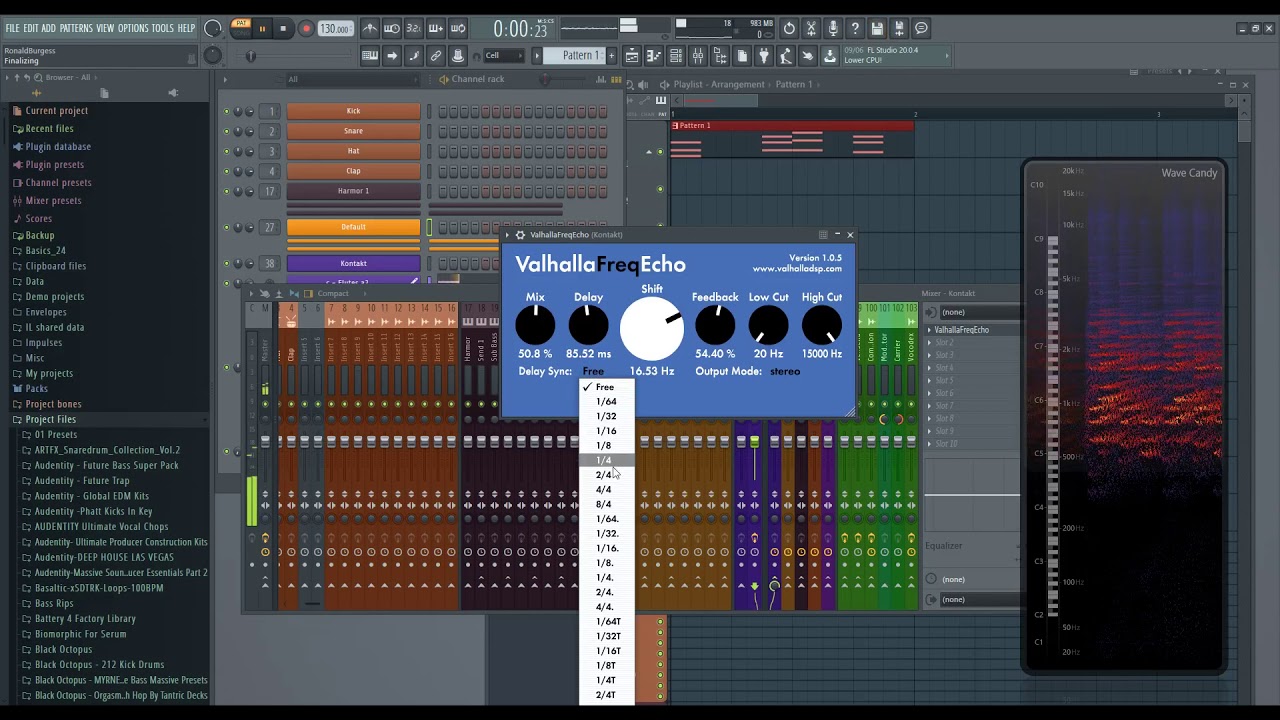Open Delay Sync Free dropdown
The width and height of the screenshot is (1280, 720).
pyautogui.click(x=593, y=371)
